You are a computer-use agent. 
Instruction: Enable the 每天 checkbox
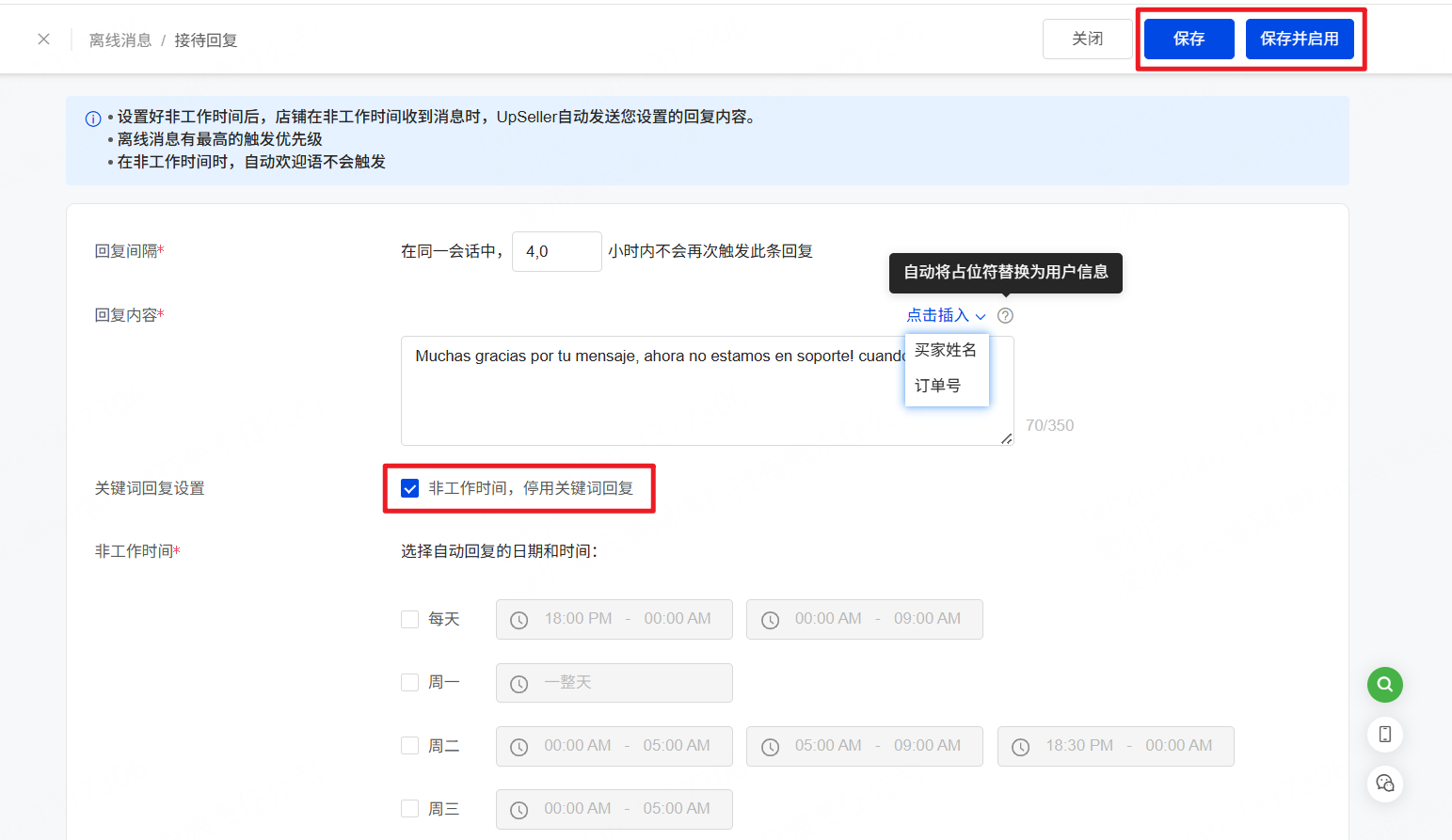tap(410, 619)
